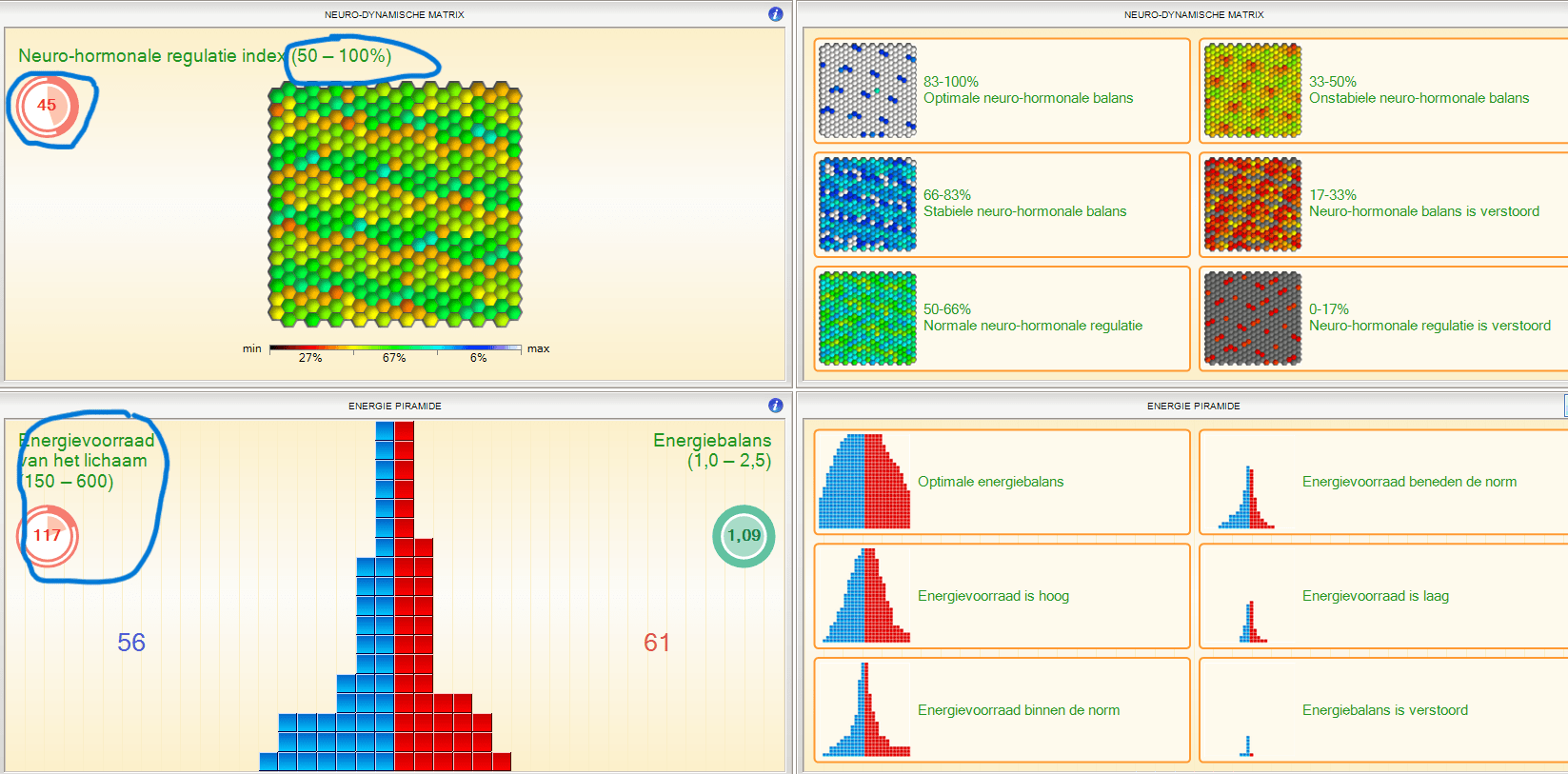Click the Energievoorraad is hoog pyramid icon
The width and height of the screenshot is (1568, 774).
click(x=866, y=595)
